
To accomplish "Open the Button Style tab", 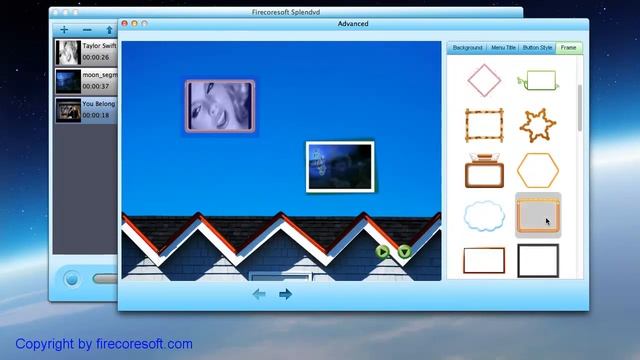I will click(537, 48).
